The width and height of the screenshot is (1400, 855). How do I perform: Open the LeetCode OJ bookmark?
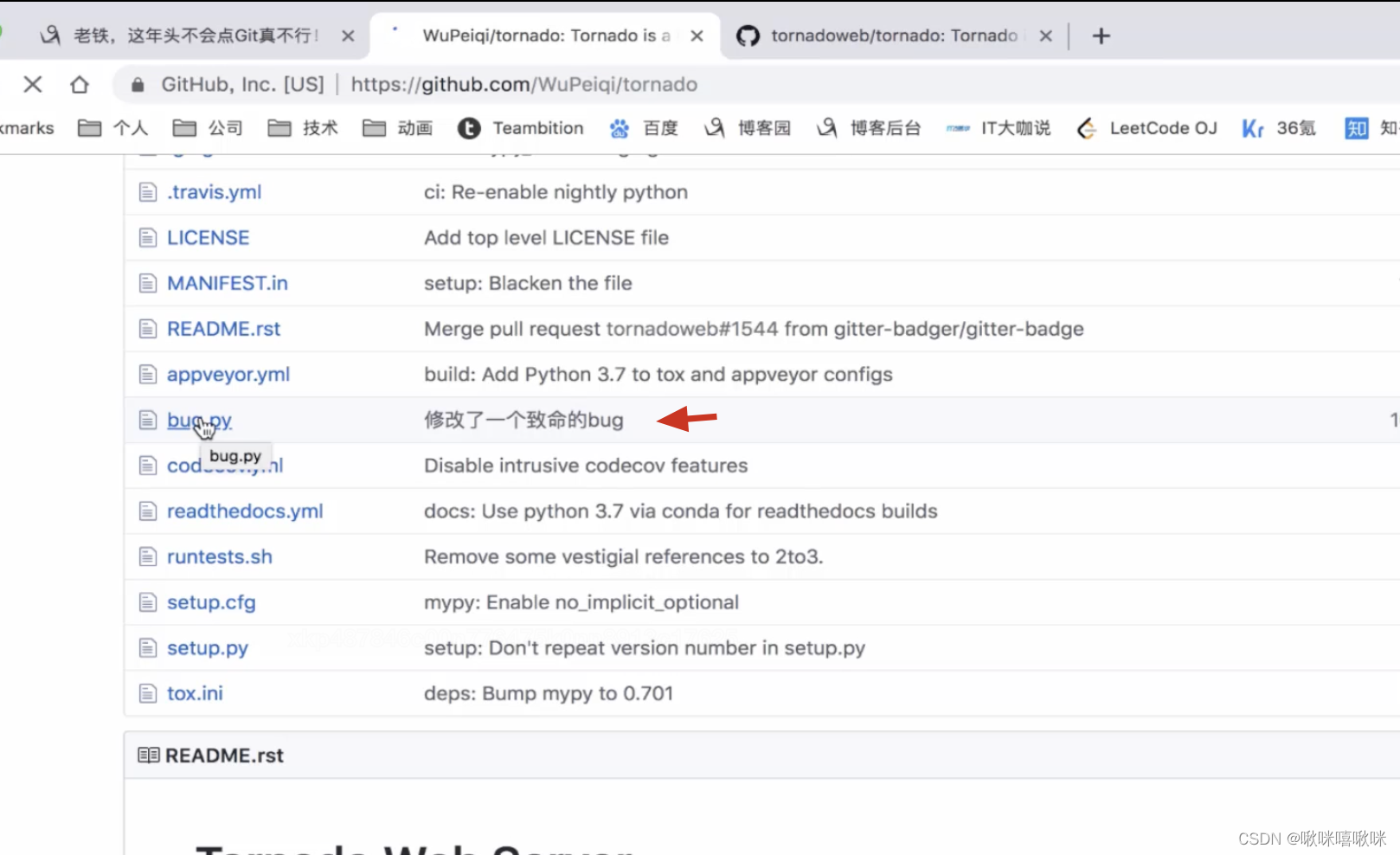1146,128
